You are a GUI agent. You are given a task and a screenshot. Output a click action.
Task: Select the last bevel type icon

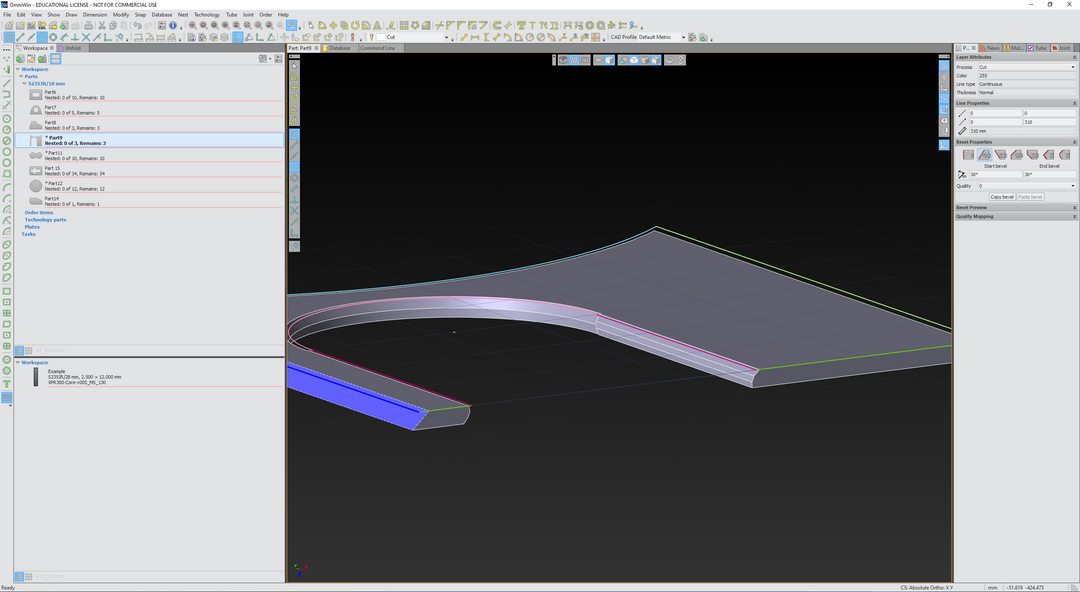1065,155
